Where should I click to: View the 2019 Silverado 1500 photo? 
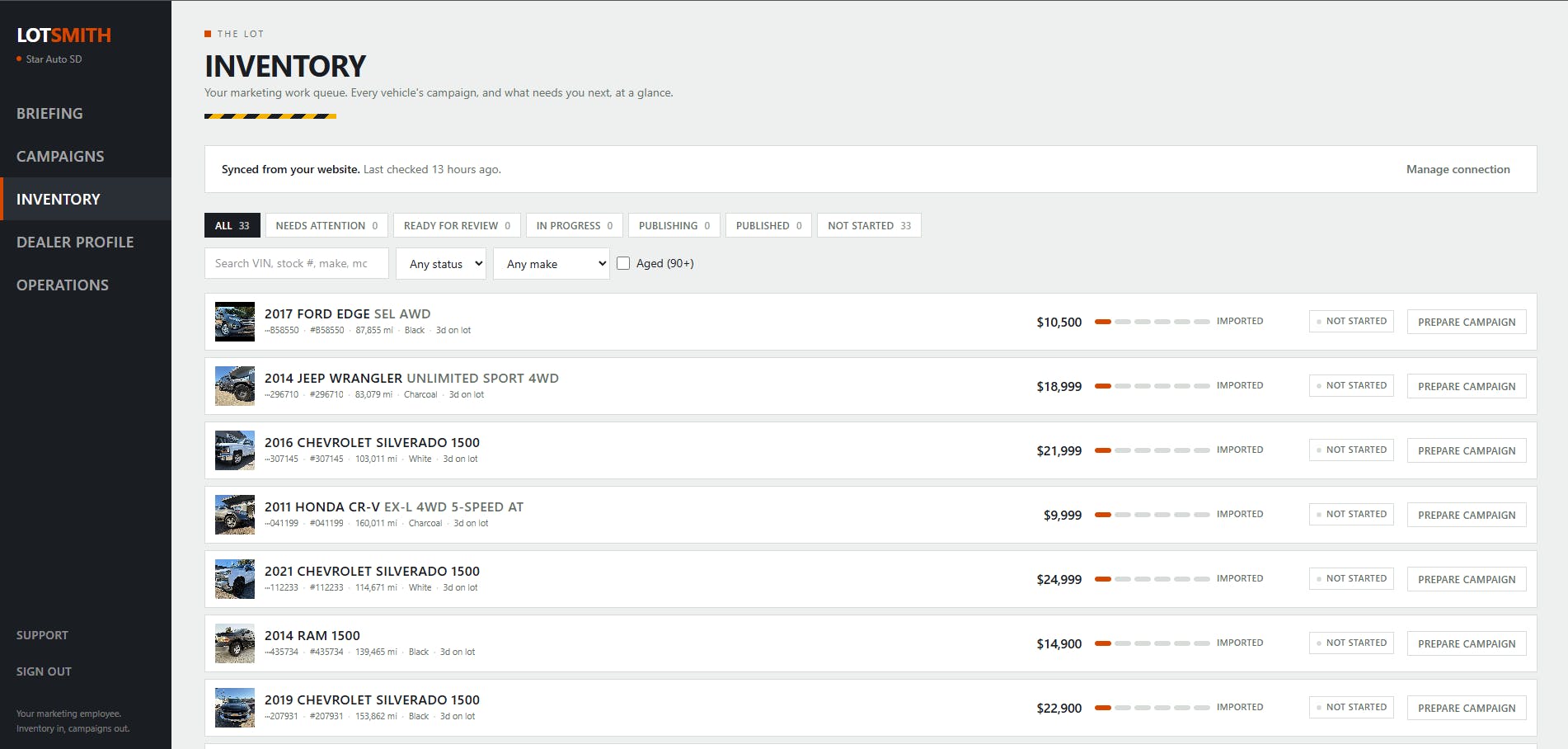pyautogui.click(x=235, y=708)
